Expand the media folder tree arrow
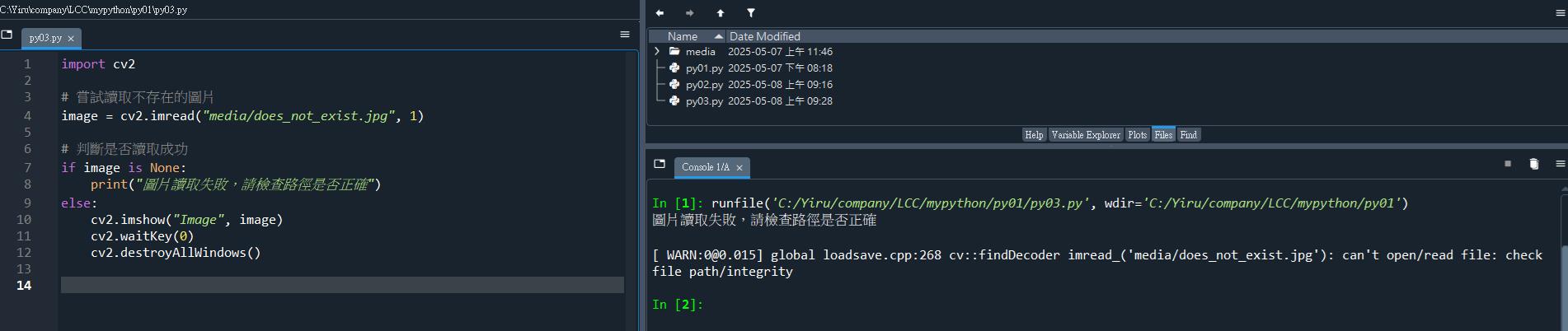 [657, 51]
